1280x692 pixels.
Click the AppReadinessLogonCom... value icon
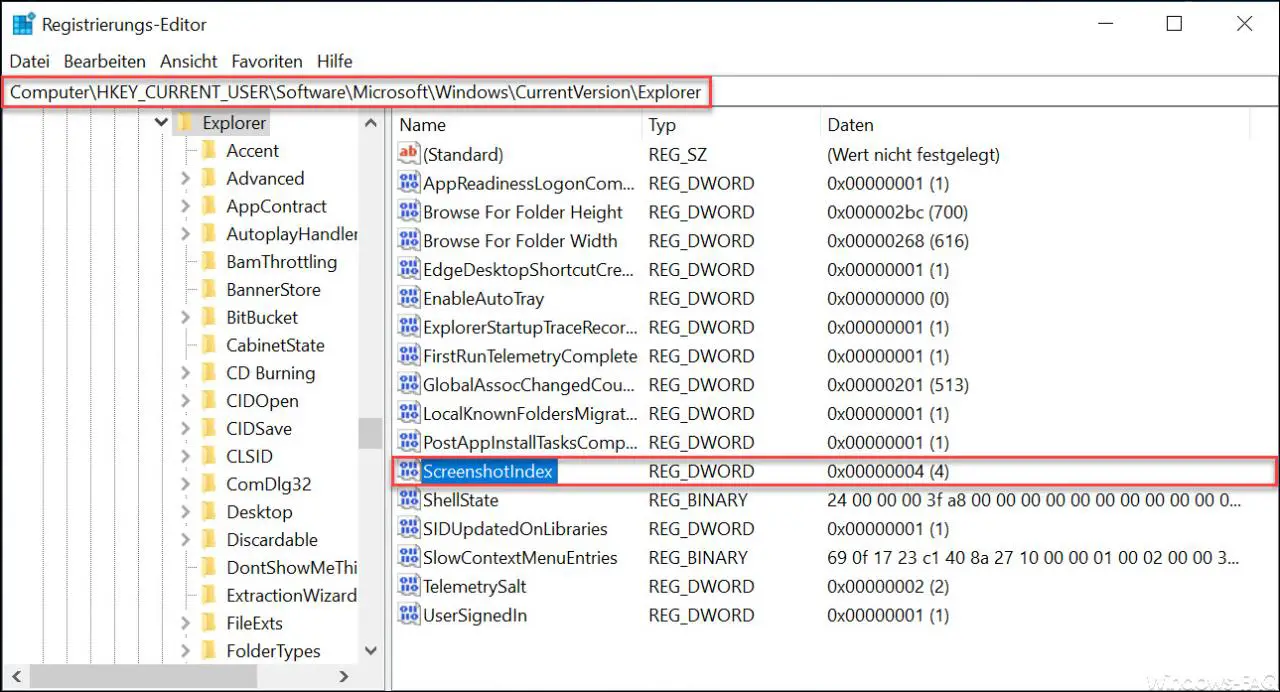[x=408, y=183]
